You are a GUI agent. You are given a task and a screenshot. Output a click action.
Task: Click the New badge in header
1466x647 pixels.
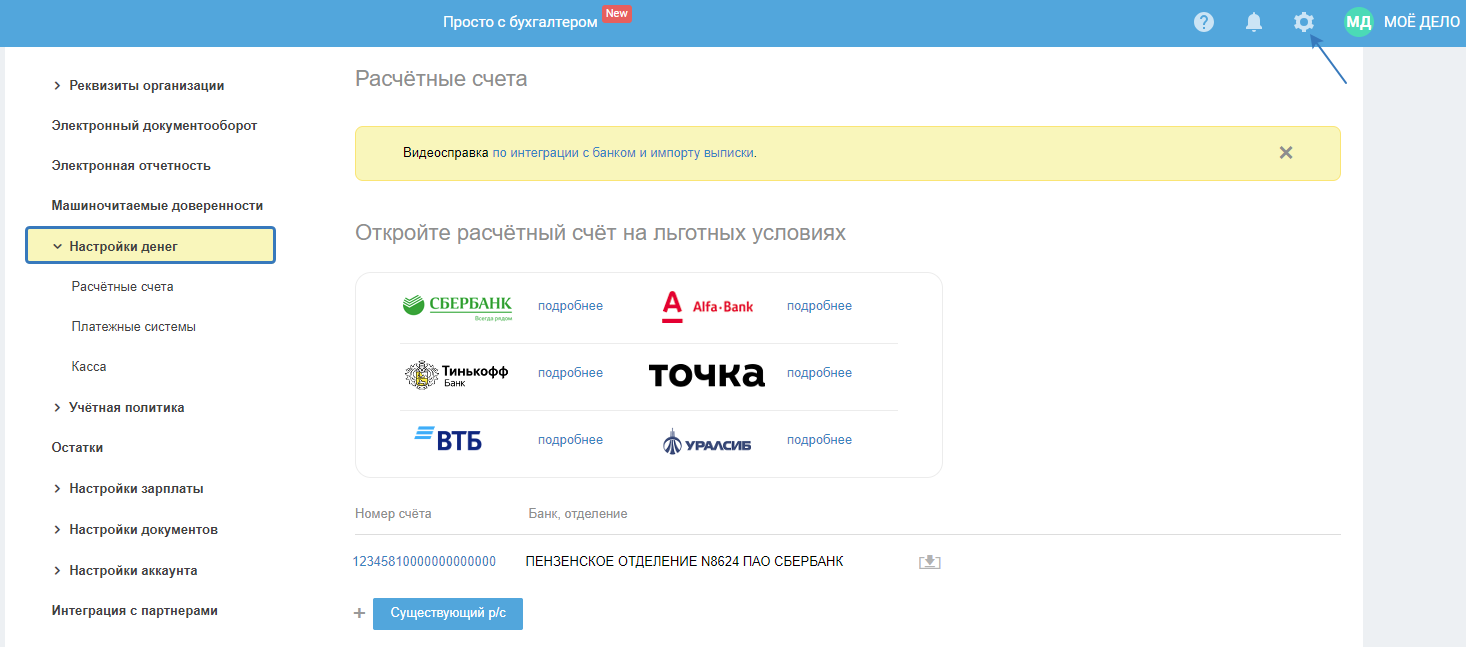[616, 14]
